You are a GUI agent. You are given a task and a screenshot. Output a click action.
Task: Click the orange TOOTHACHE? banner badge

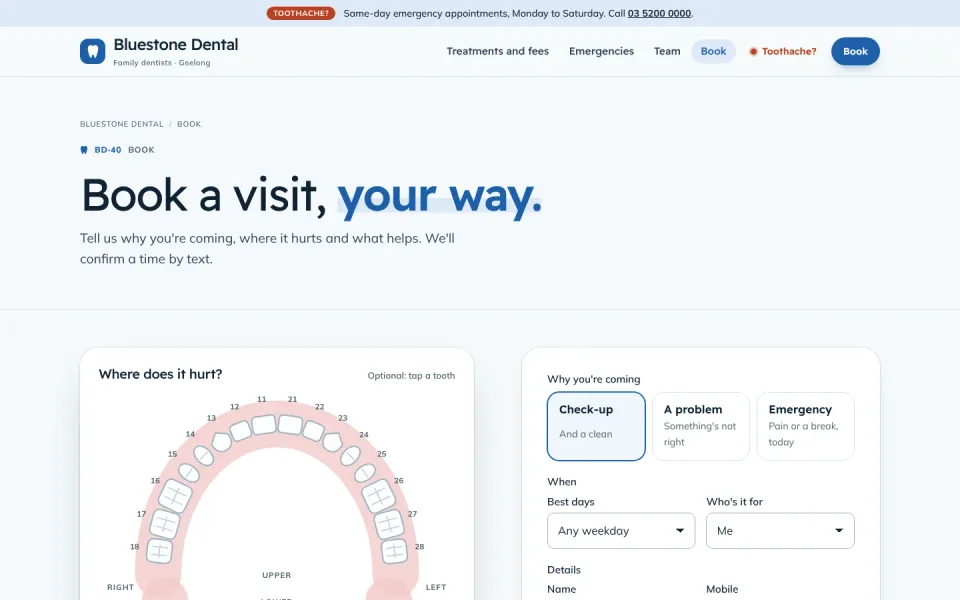(x=301, y=13)
